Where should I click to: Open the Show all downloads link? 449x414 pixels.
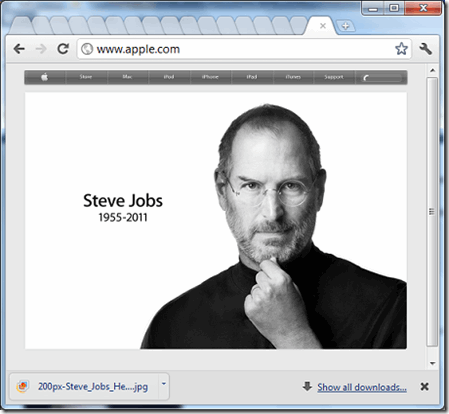[362, 387]
